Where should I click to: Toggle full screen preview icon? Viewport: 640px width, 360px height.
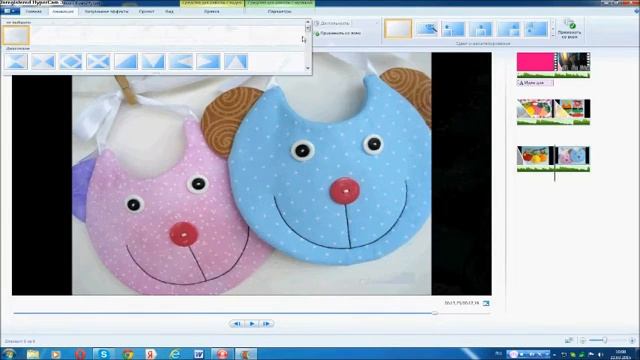[x=486, y=303]
